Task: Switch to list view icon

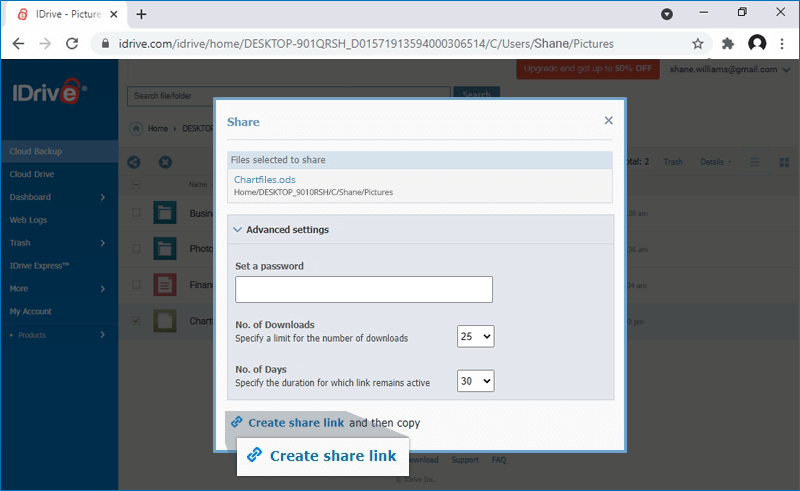Action: pyautogui.click(x=755, y=162)
